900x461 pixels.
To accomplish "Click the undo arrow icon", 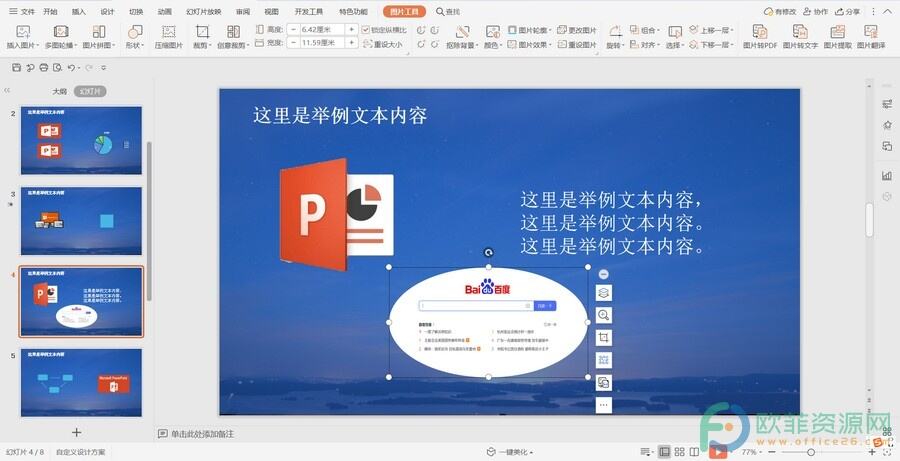I will tap(71, 68).
